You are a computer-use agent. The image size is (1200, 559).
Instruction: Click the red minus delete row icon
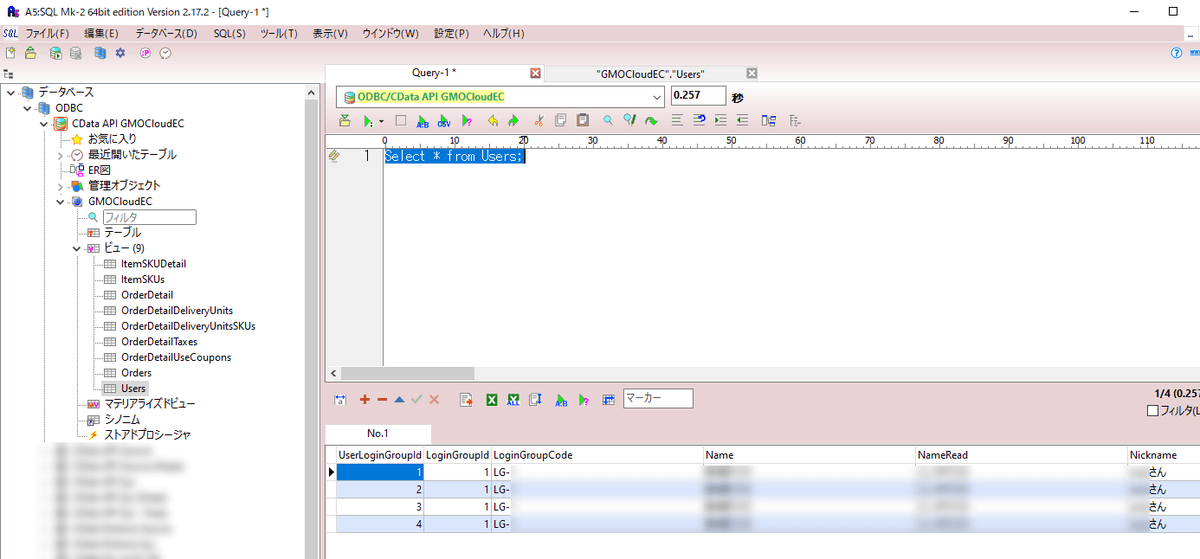coord(382,399)
